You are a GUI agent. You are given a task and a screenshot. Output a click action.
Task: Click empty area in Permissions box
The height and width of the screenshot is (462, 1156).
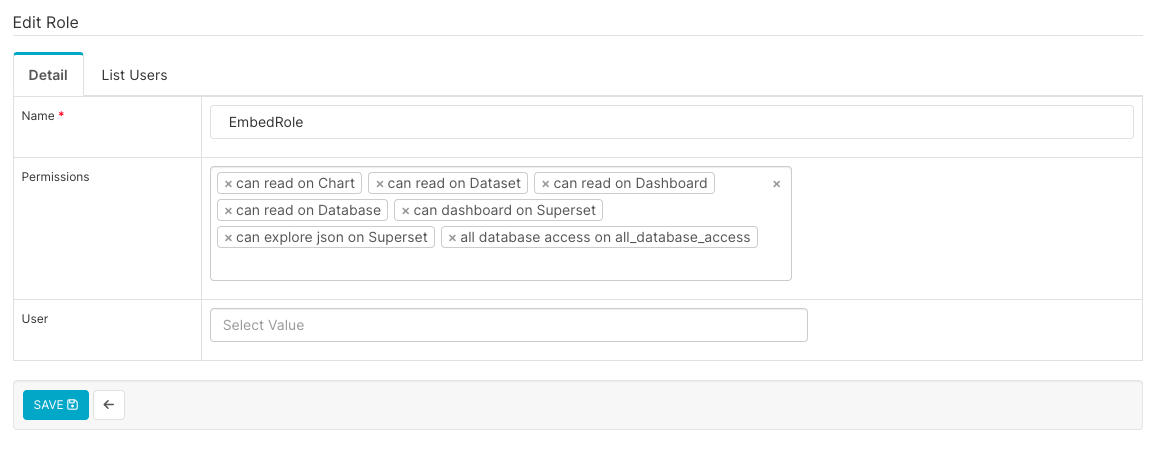pyautogui.click(x=500, y=264)
